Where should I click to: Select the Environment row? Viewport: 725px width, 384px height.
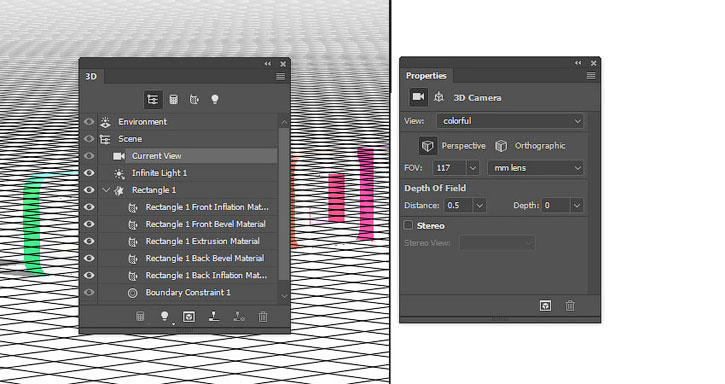[188, 122]
